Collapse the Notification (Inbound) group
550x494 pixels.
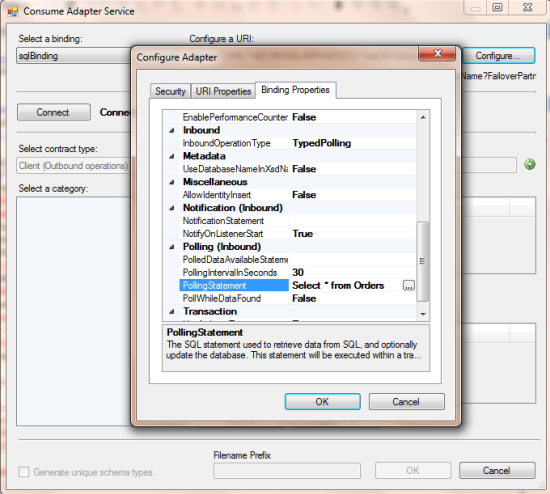(172, 208)
